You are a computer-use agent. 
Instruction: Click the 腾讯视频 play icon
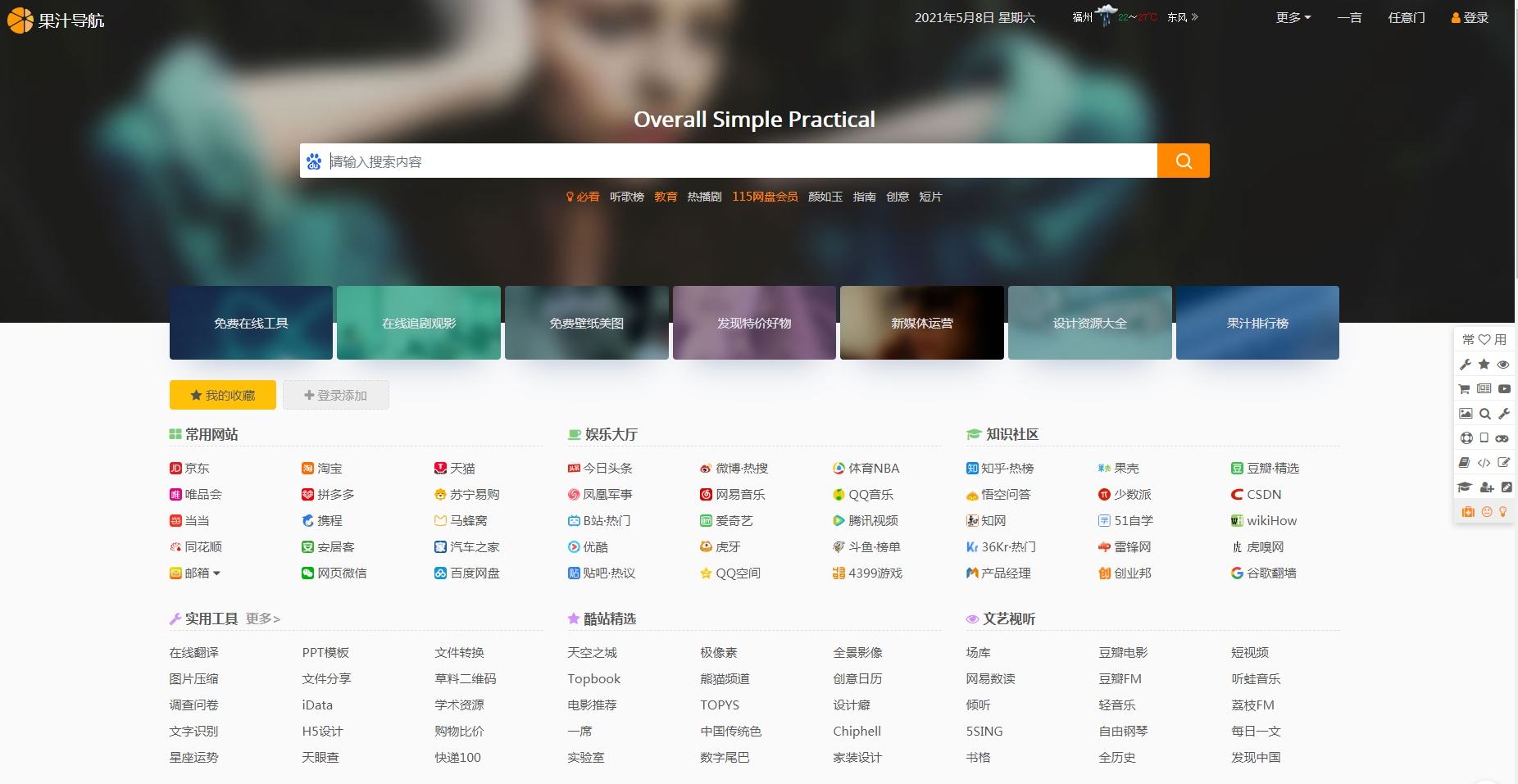[839, 521]
